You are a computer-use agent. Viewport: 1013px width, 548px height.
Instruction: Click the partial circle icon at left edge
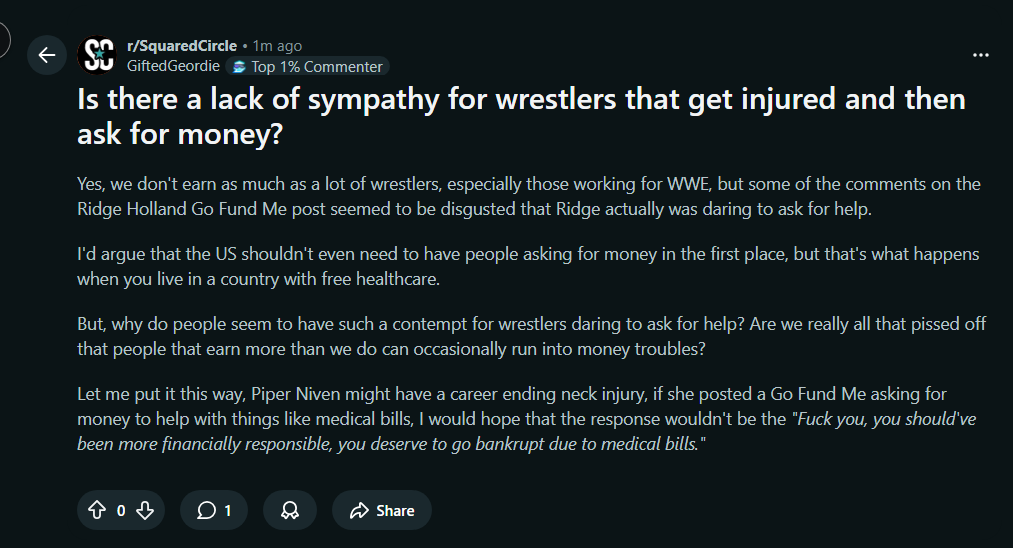(4, 40)
